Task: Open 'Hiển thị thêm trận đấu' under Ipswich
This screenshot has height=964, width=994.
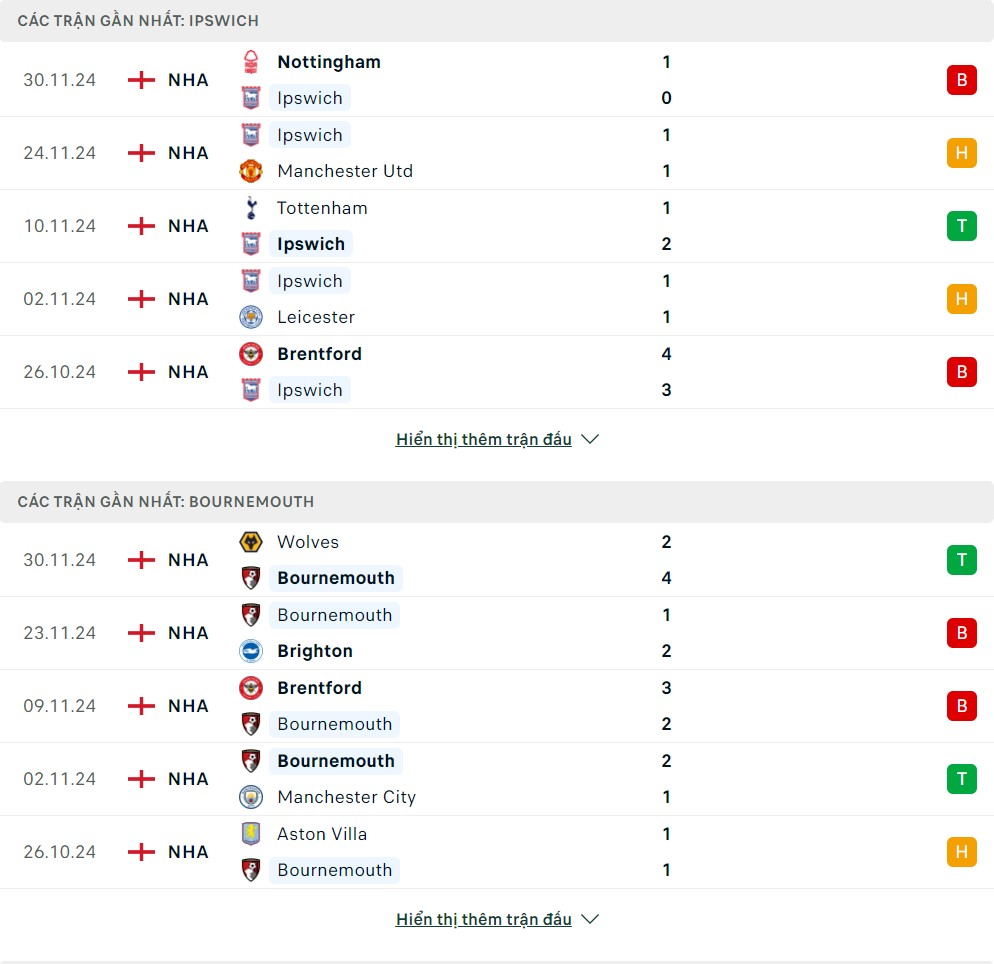Action: pos(483,439)
